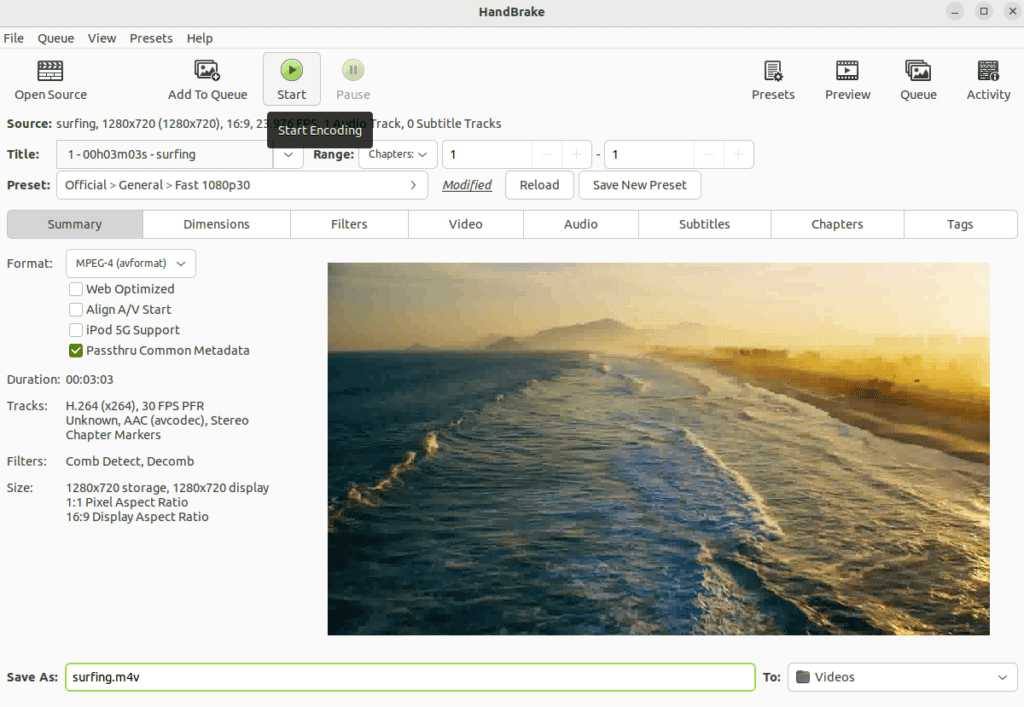Enable the Web Optimized checkbox
Viewport: 1024px width, 707px height.
[75, 289]
